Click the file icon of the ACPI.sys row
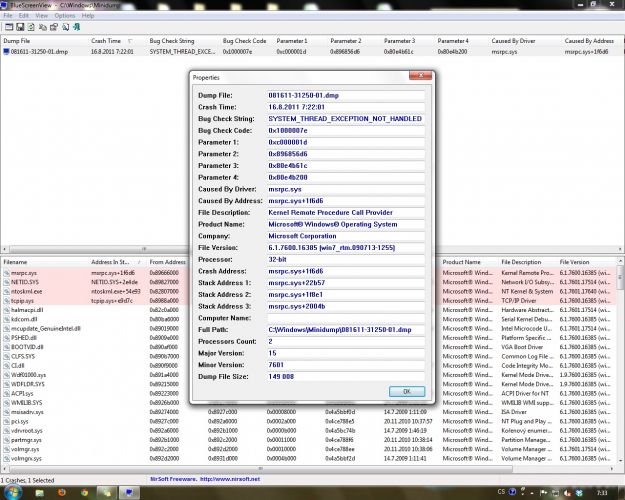This screenshot has height=500, width=625. [x=7, y=394]
